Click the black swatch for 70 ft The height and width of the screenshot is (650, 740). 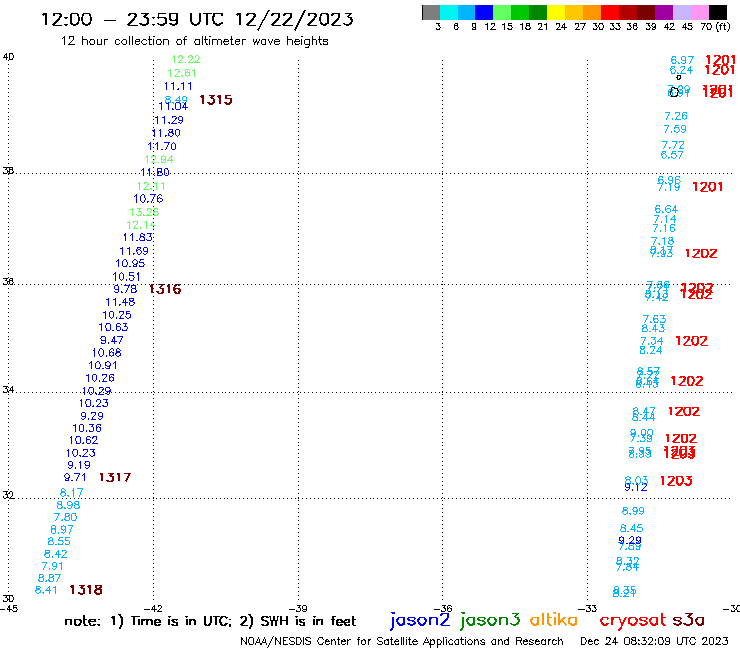(x=718, y=12)
